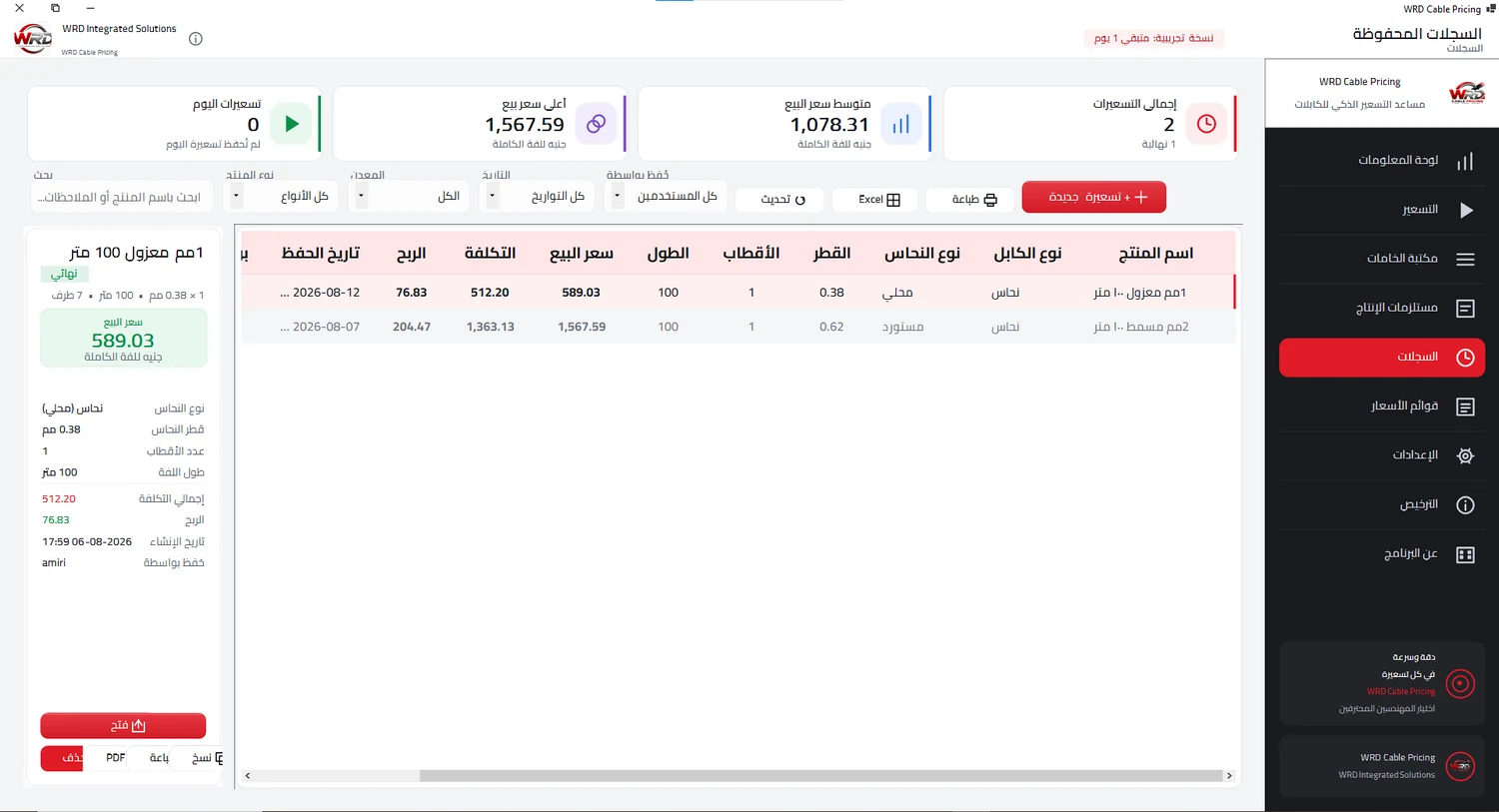Click the round logo on WRD Cable Pricing footer card
Image resolution: width=1499 pixels, height=812 pixels.
pos(1460,766)
